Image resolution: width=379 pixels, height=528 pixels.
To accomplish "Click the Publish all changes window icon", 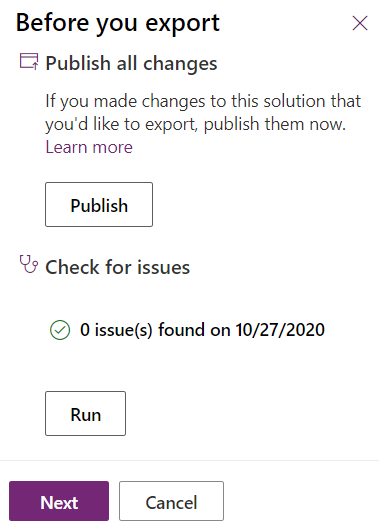I will [29, 62].
